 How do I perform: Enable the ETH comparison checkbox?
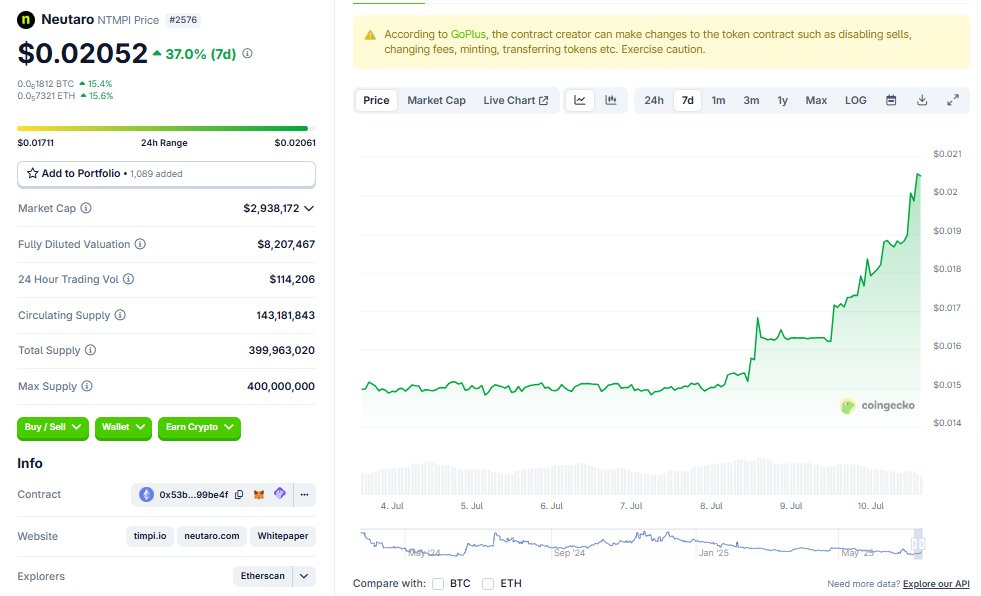point(488,583)
